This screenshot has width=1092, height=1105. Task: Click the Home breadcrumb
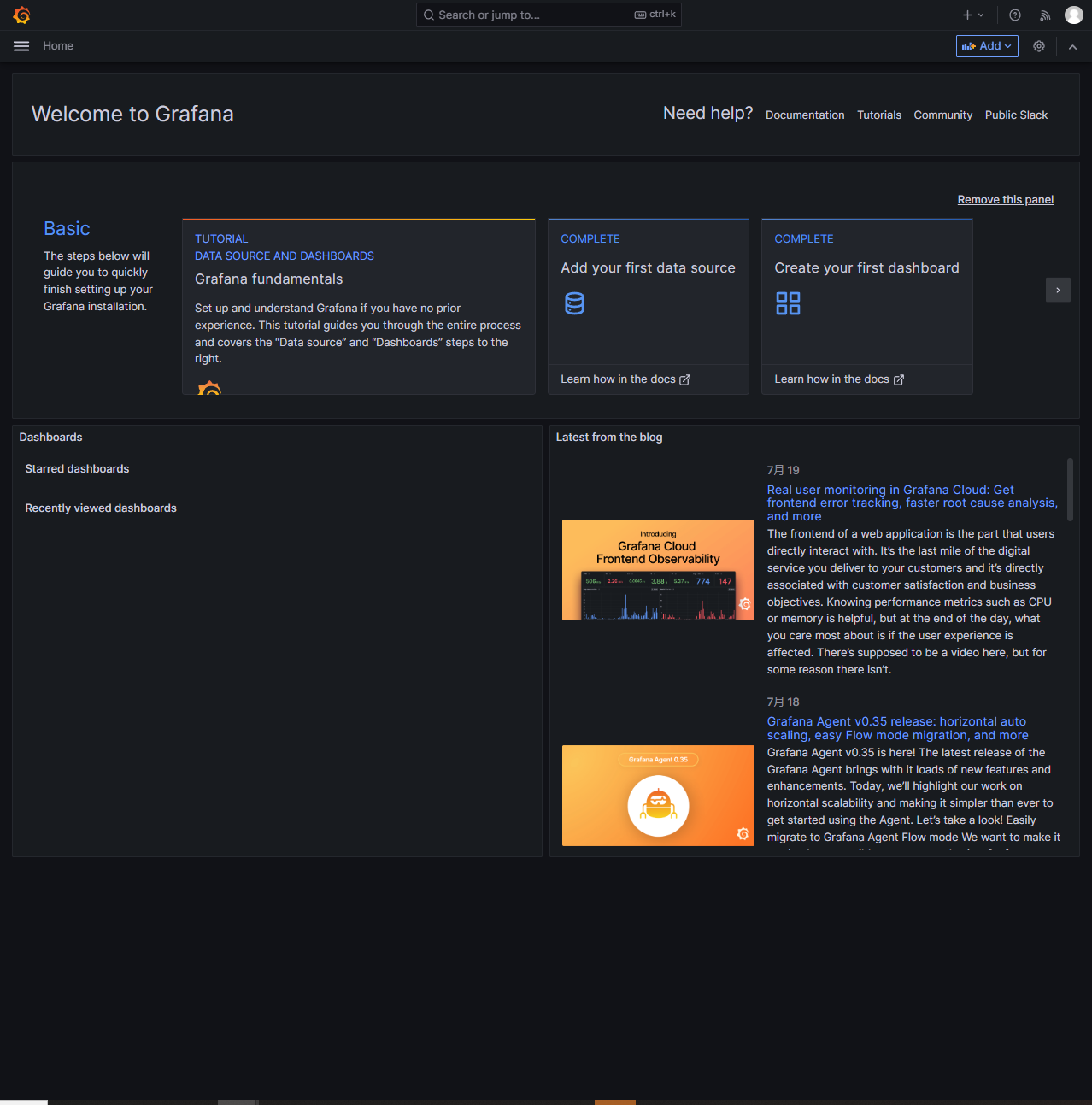[58, 46]
